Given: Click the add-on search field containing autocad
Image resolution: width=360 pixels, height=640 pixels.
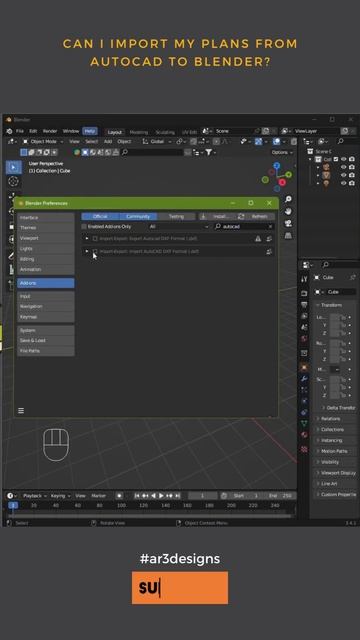Looking at the screenshot, I should [x=244, y=227].
